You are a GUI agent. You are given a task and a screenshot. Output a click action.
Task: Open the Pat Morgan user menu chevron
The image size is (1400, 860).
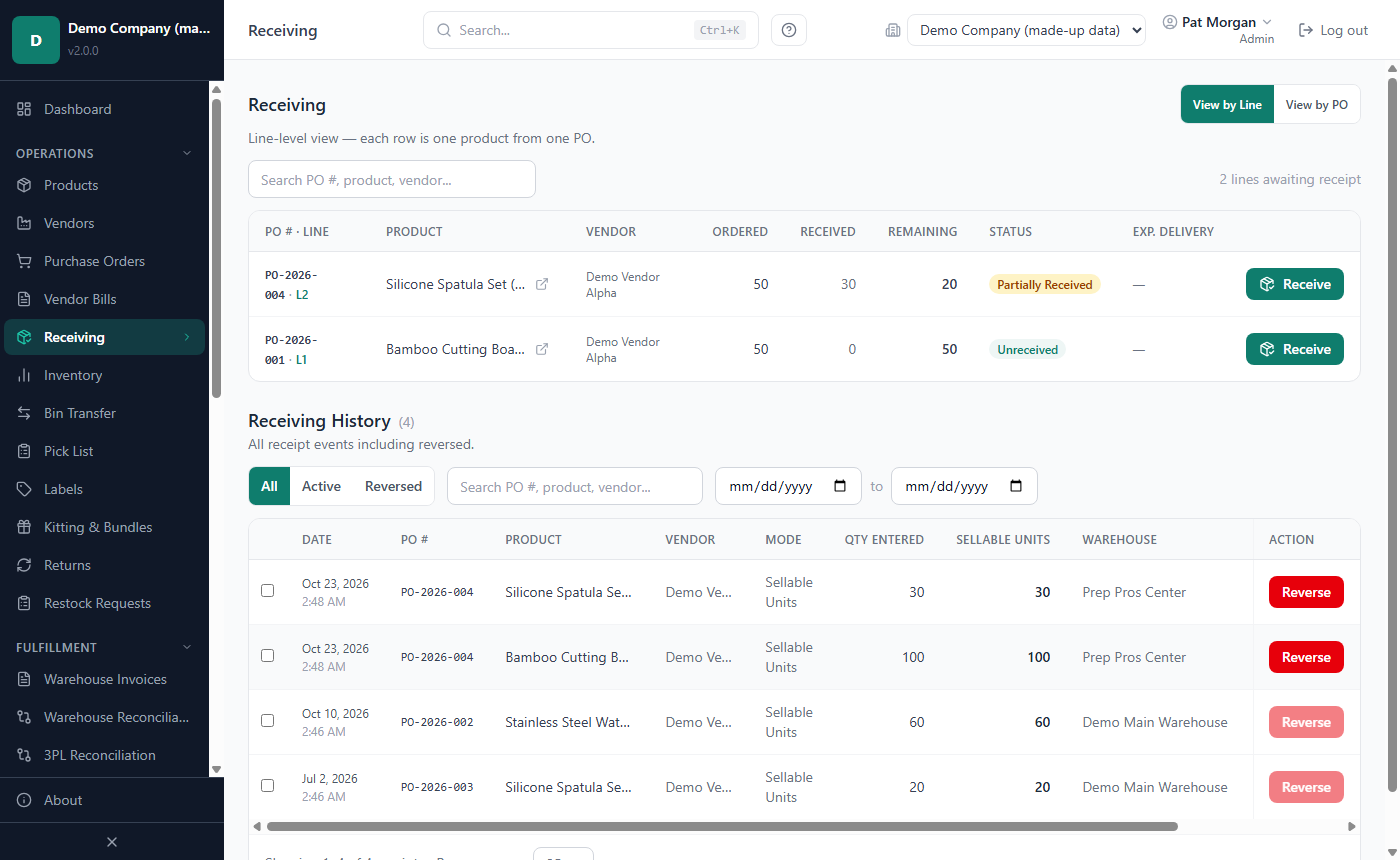pos(1267,22)
